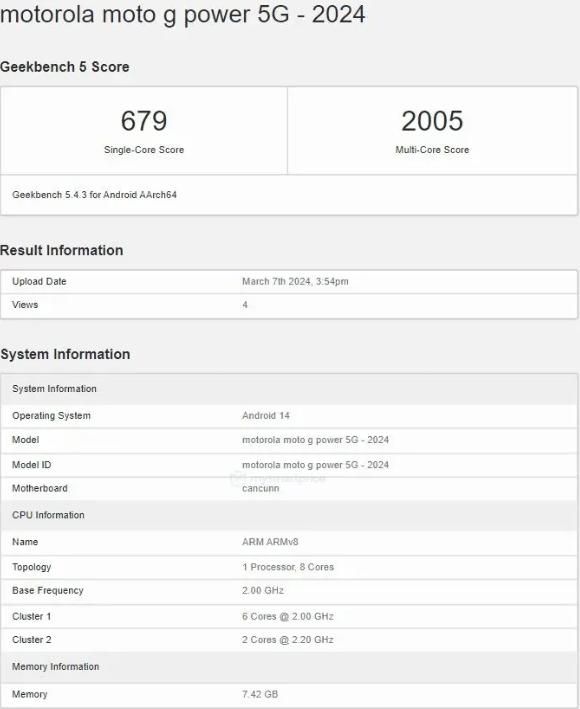580x709 pixels.
Task: Click the 2005 multi-core score value
Action: (x=432, y=121)
